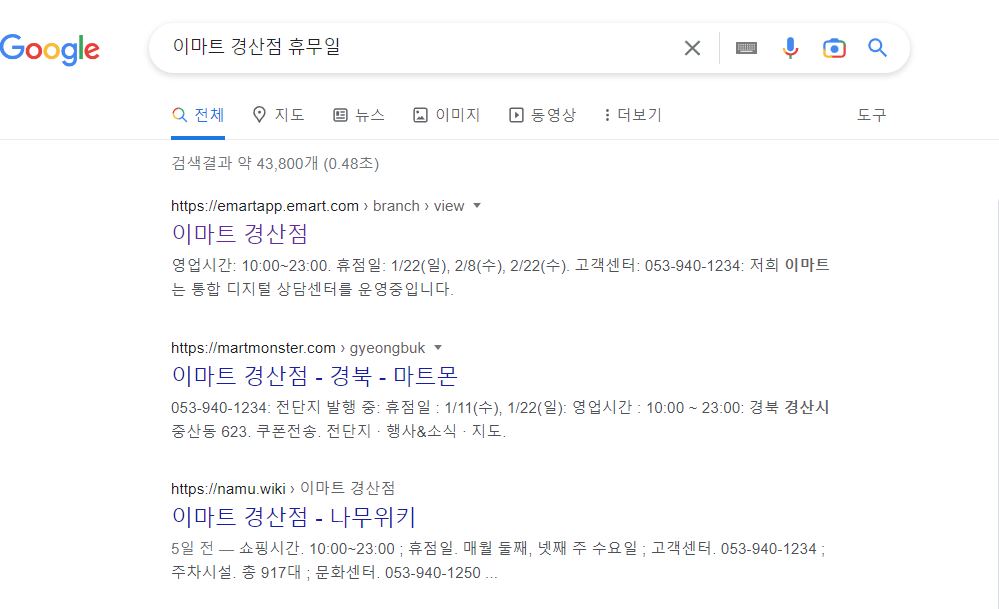Click the martmonster.com gyeongbuk breadcrumb URL
999x609 pixels.
pos(298,348)
